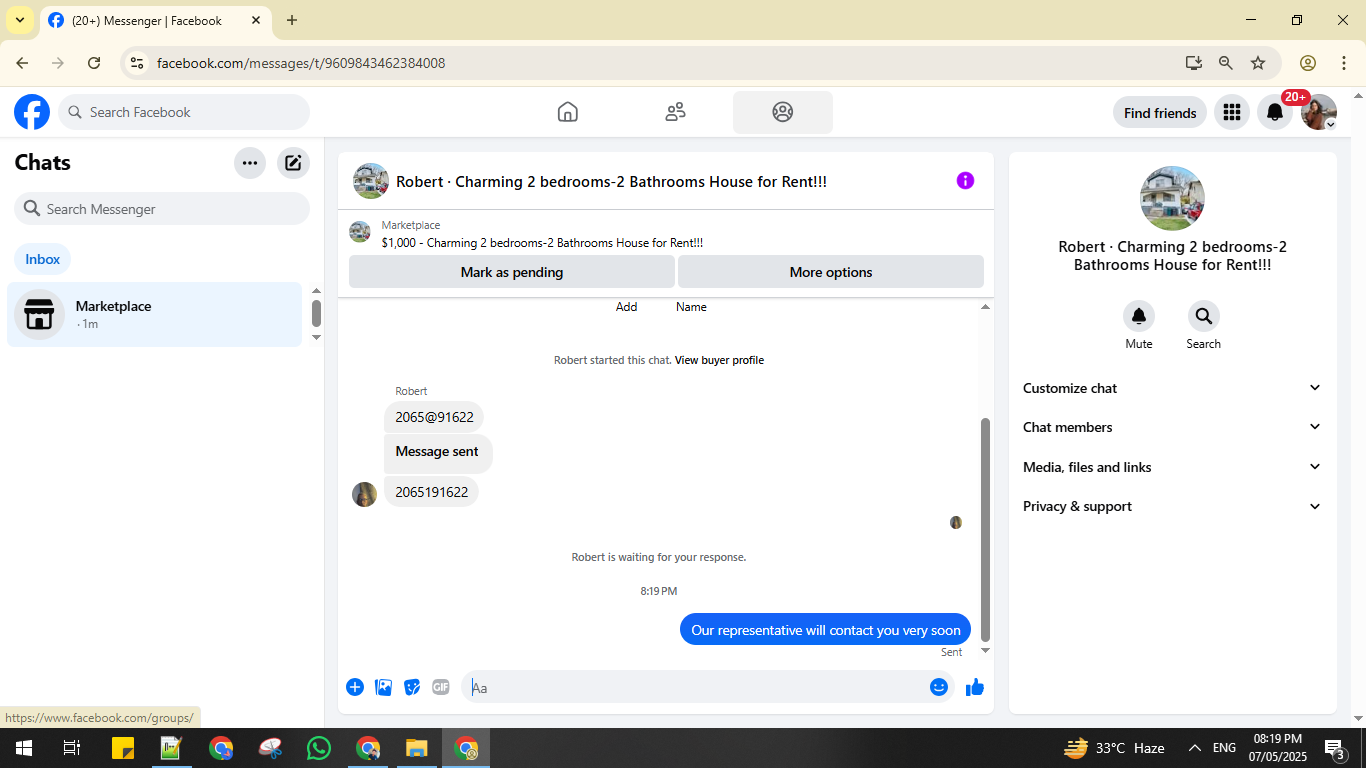Bookmark this page with the star icon

(1258, 63)
